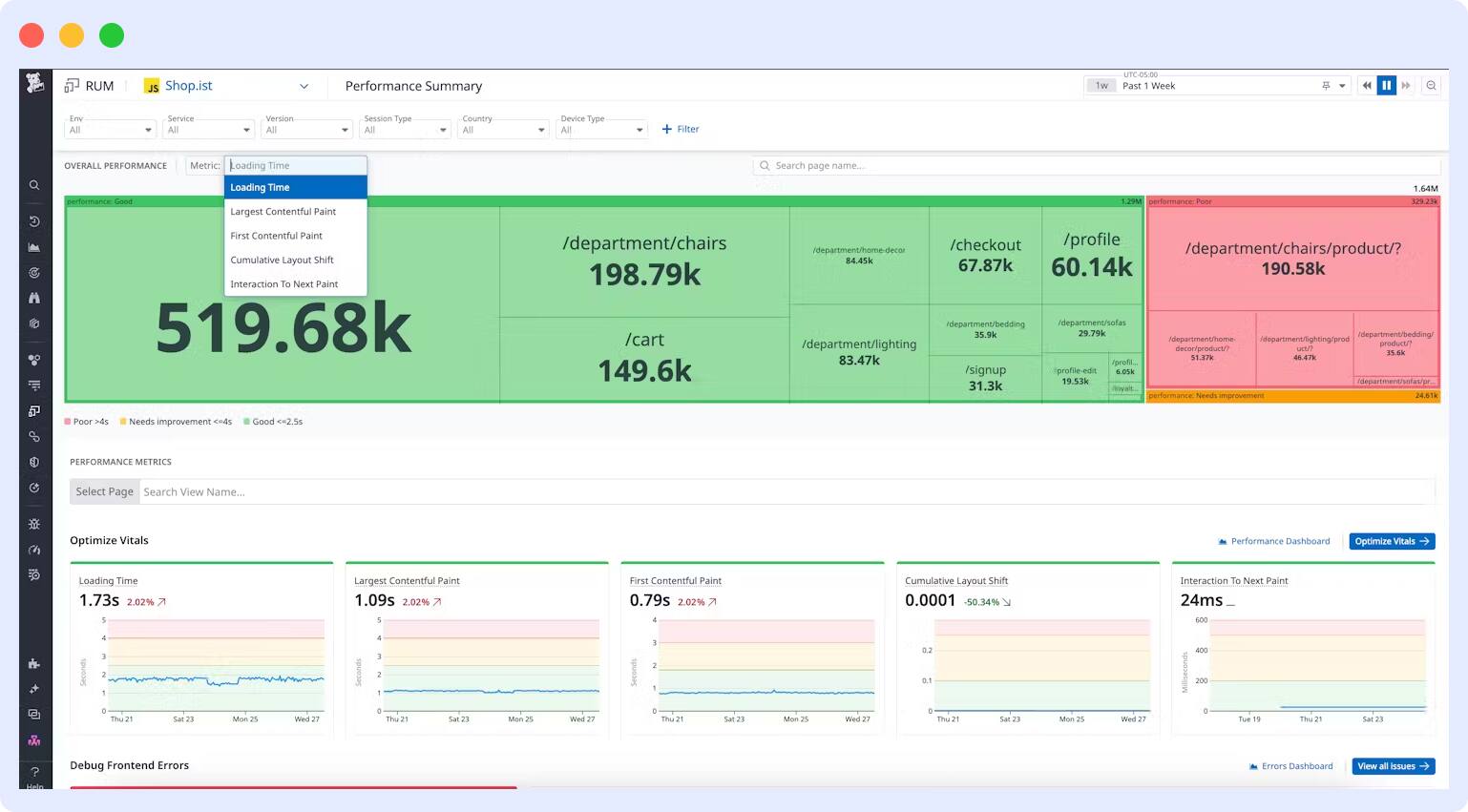Click the Needs improvement <=4s yellow legend swatch
The height and width of the screenshot is (812, 1468).
click(x=123, y=422)
